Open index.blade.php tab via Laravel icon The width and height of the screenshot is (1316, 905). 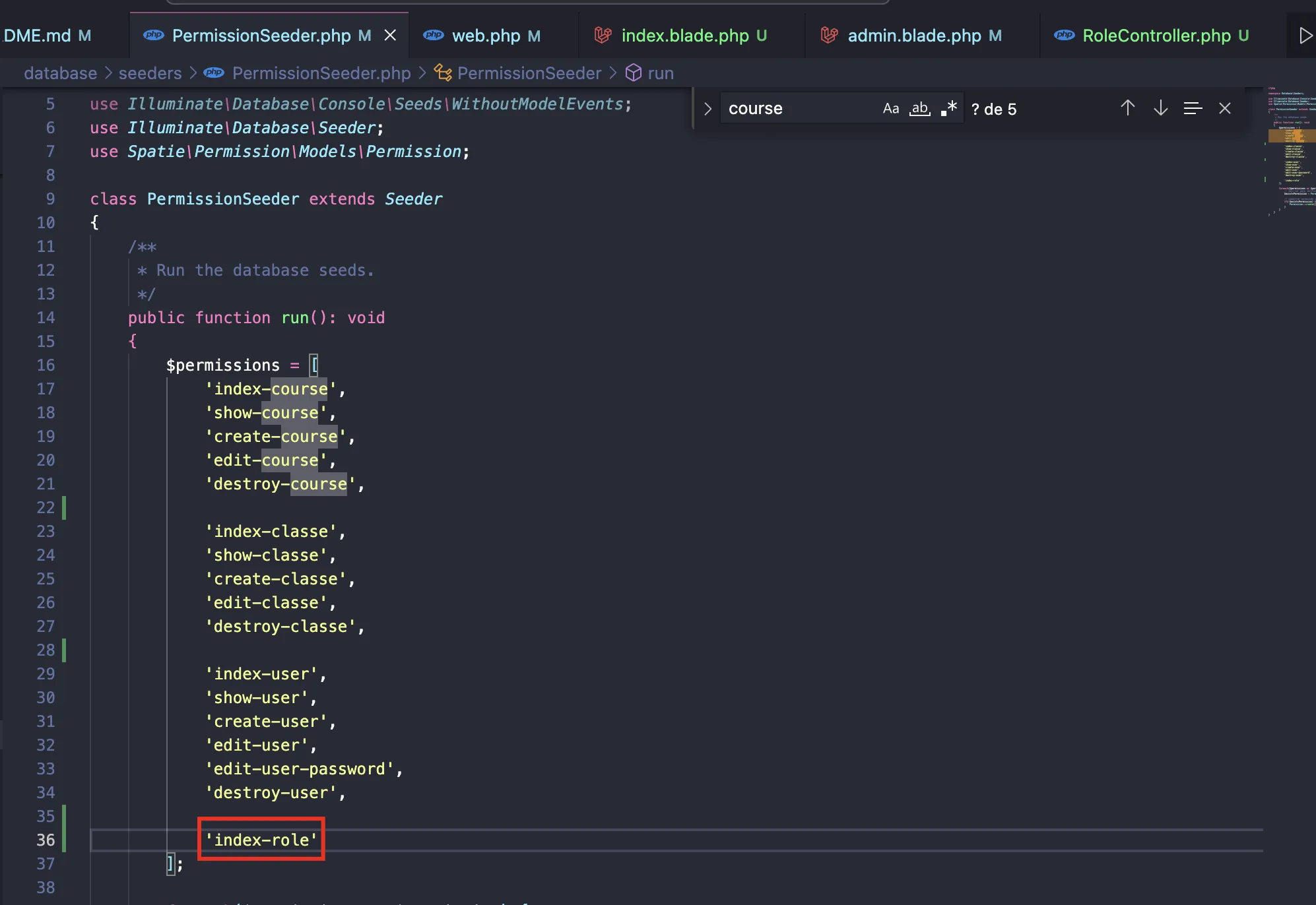point(603,36)
